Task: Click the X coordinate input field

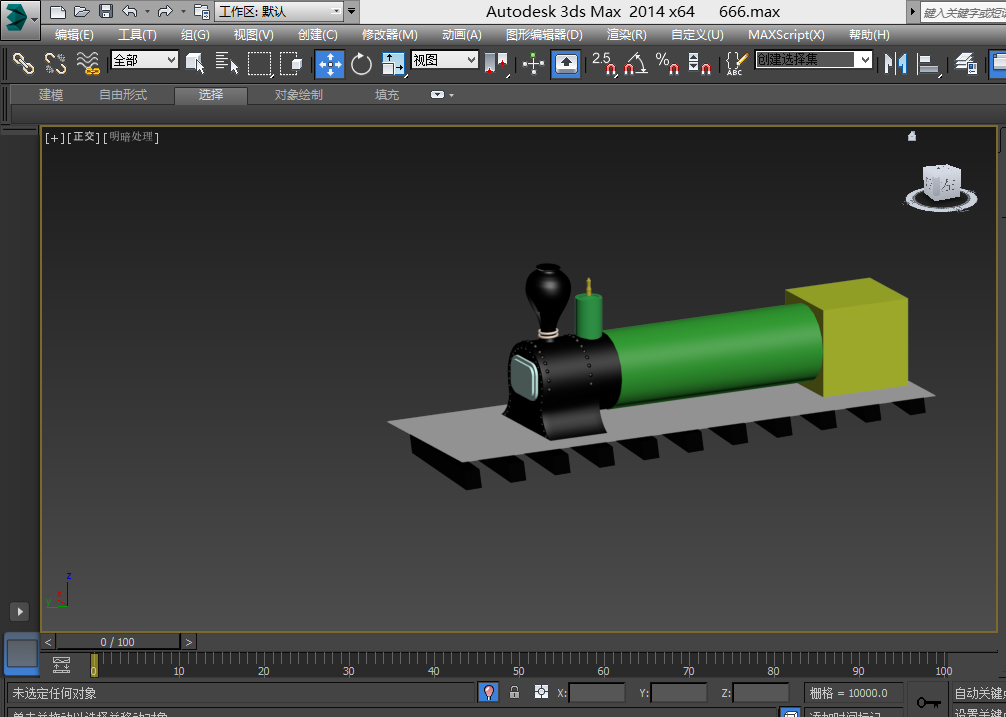Action: coord(596,692)
